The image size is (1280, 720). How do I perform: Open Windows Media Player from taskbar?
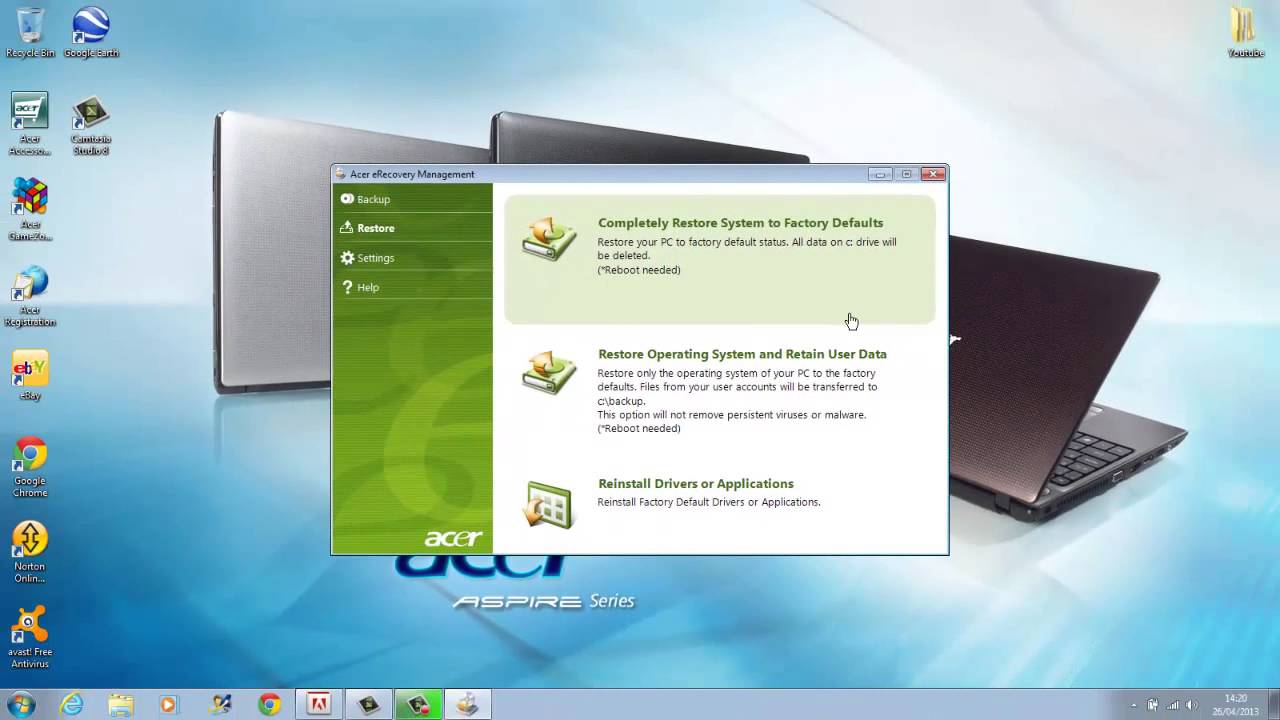169,705
